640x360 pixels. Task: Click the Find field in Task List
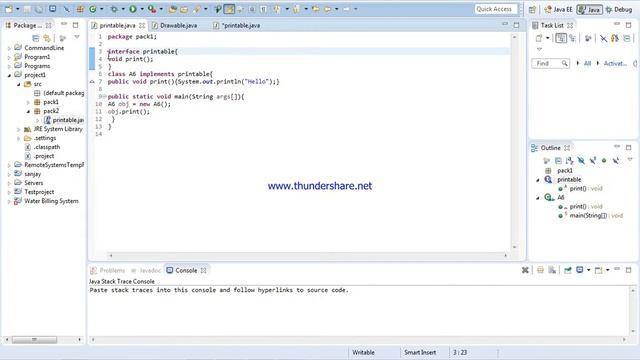click(x=551, y=63)
